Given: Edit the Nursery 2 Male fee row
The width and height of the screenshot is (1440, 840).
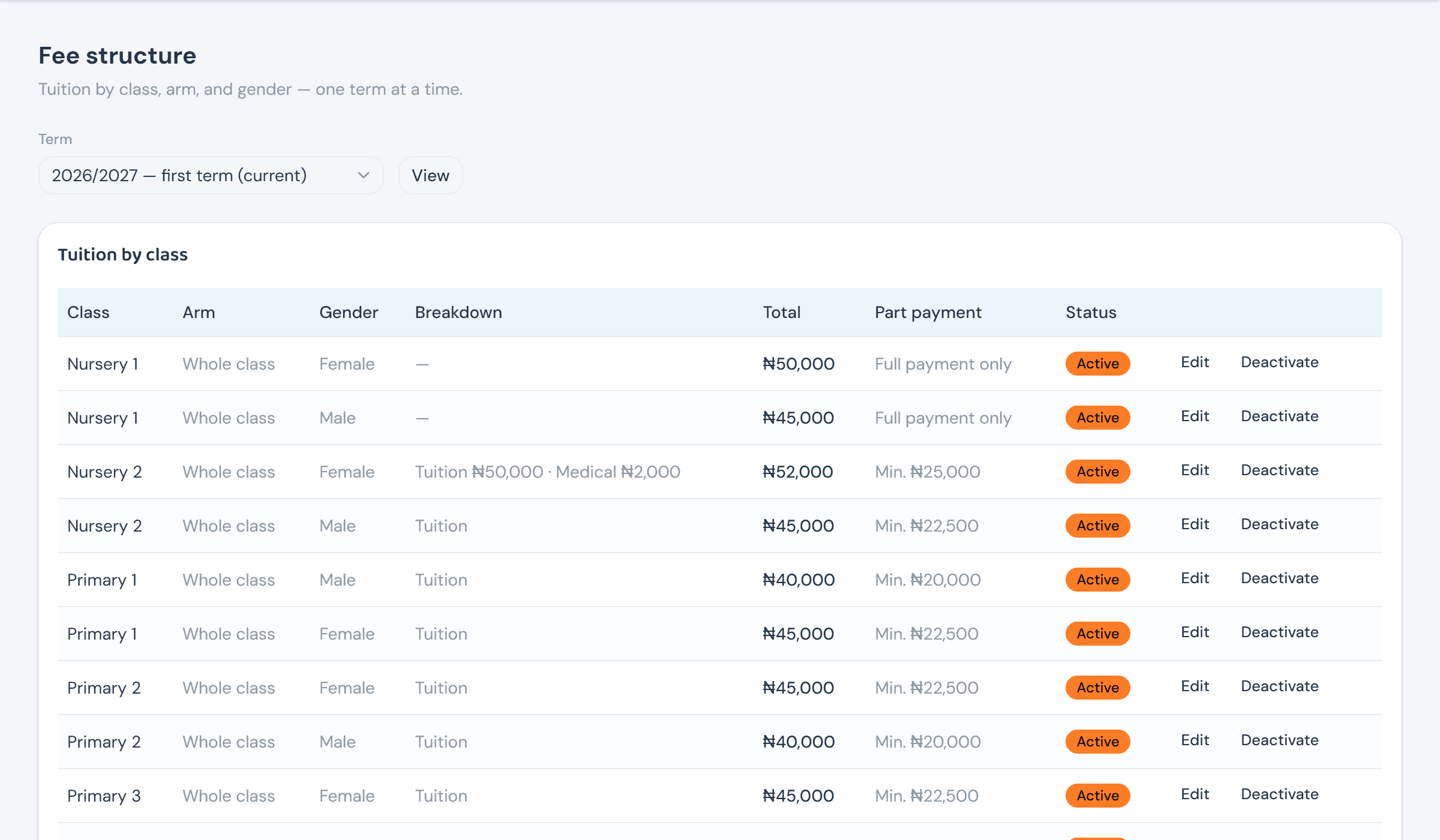Looking at the screenshot, I should pos(1195,524).
